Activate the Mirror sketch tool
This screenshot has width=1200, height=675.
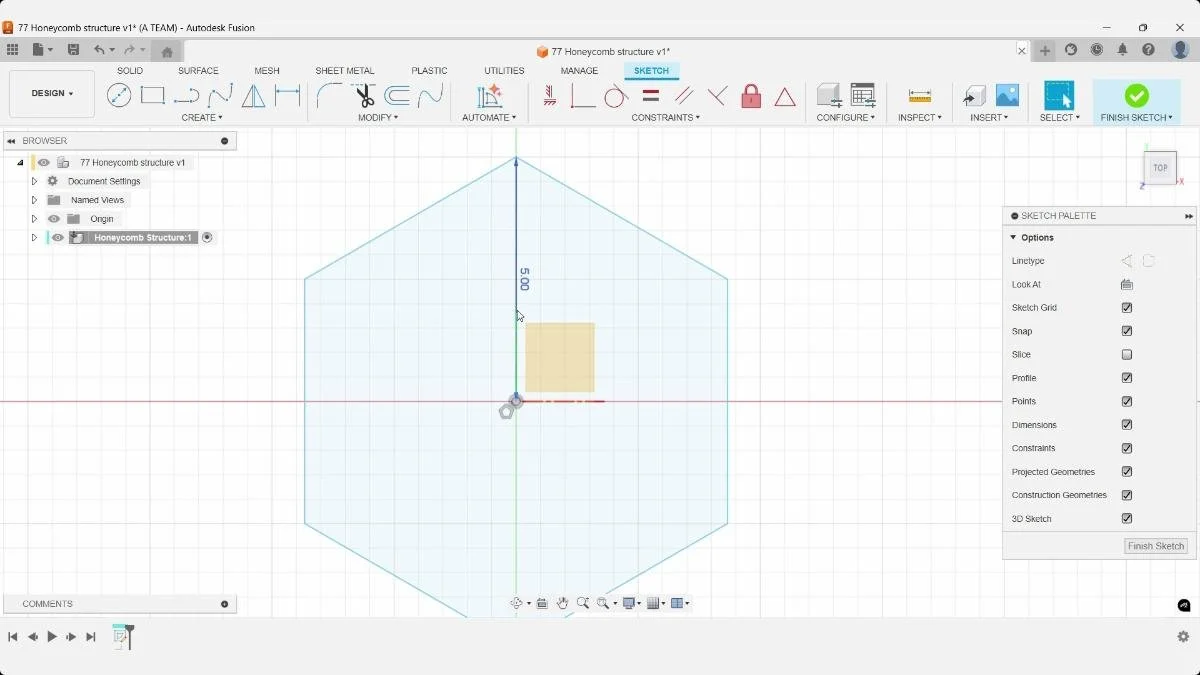pyautogui.click(x=254, y=96)
